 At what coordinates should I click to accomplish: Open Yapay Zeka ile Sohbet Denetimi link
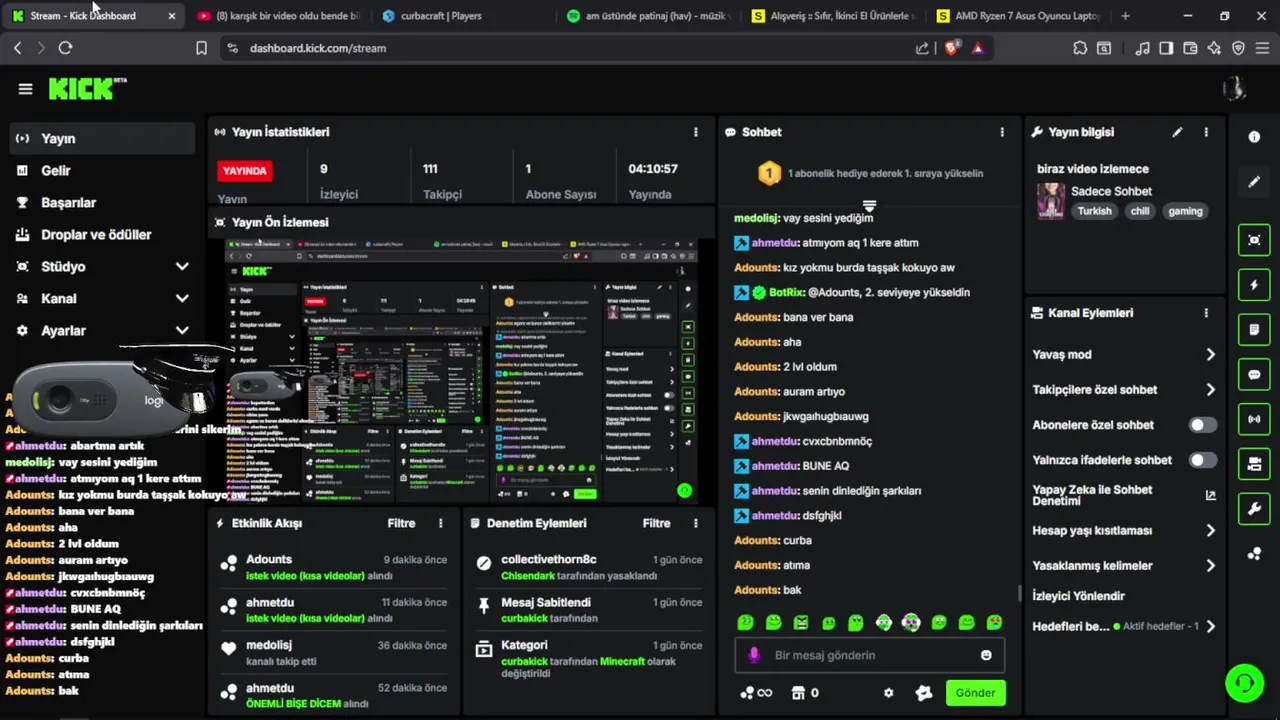coord(1124,495)
